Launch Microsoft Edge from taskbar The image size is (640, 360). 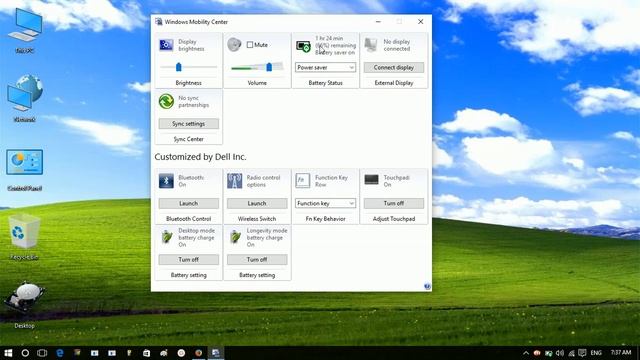click(x=60, y=353)
